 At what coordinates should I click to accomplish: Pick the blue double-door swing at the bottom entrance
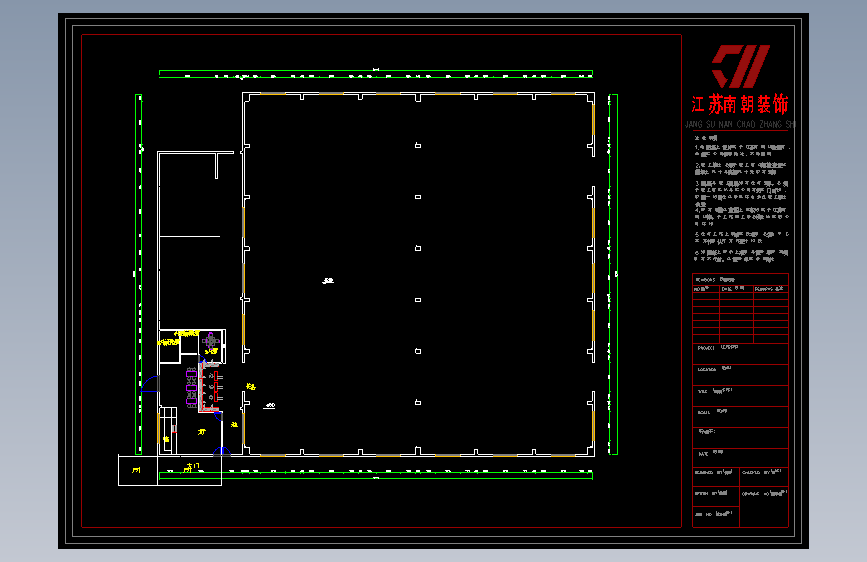(222, 451)
